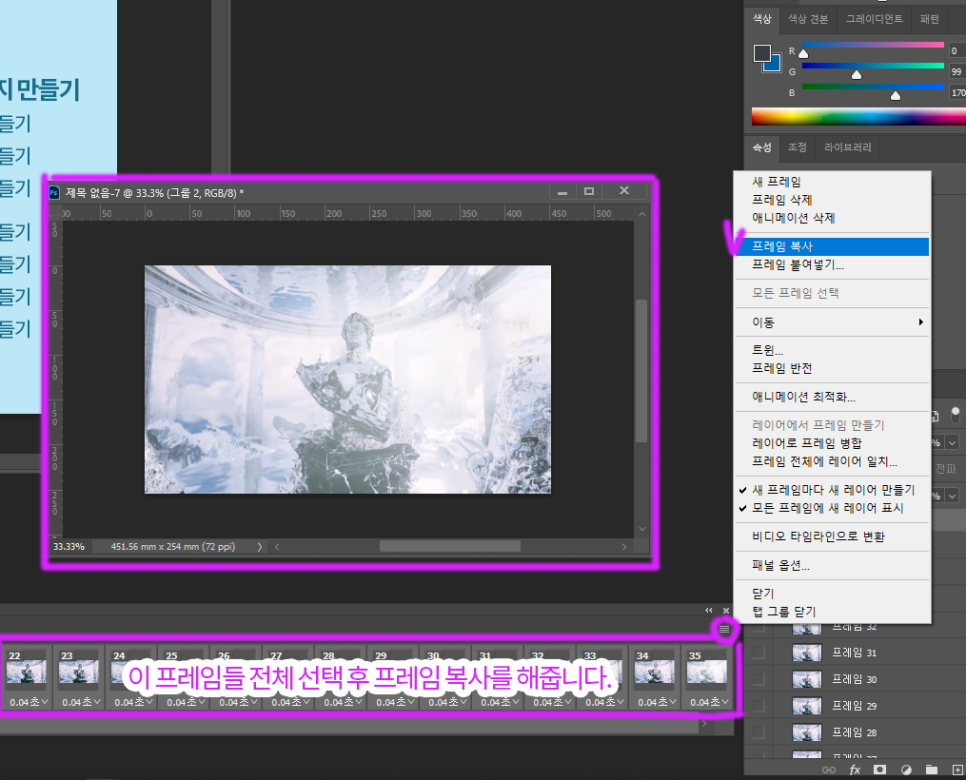Choose 레이어로 프레임 병합 item
966x780 pixels.
click(x=832, y=443)
